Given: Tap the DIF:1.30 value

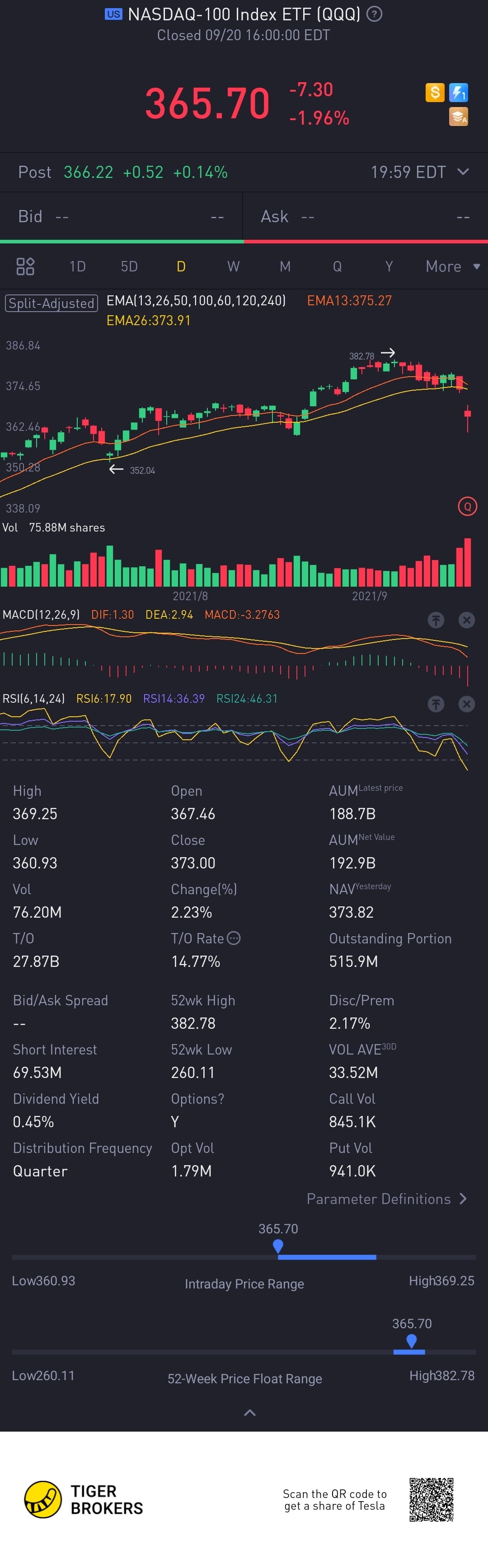Looking at the screenshot, I should click(x=112, y=615).
